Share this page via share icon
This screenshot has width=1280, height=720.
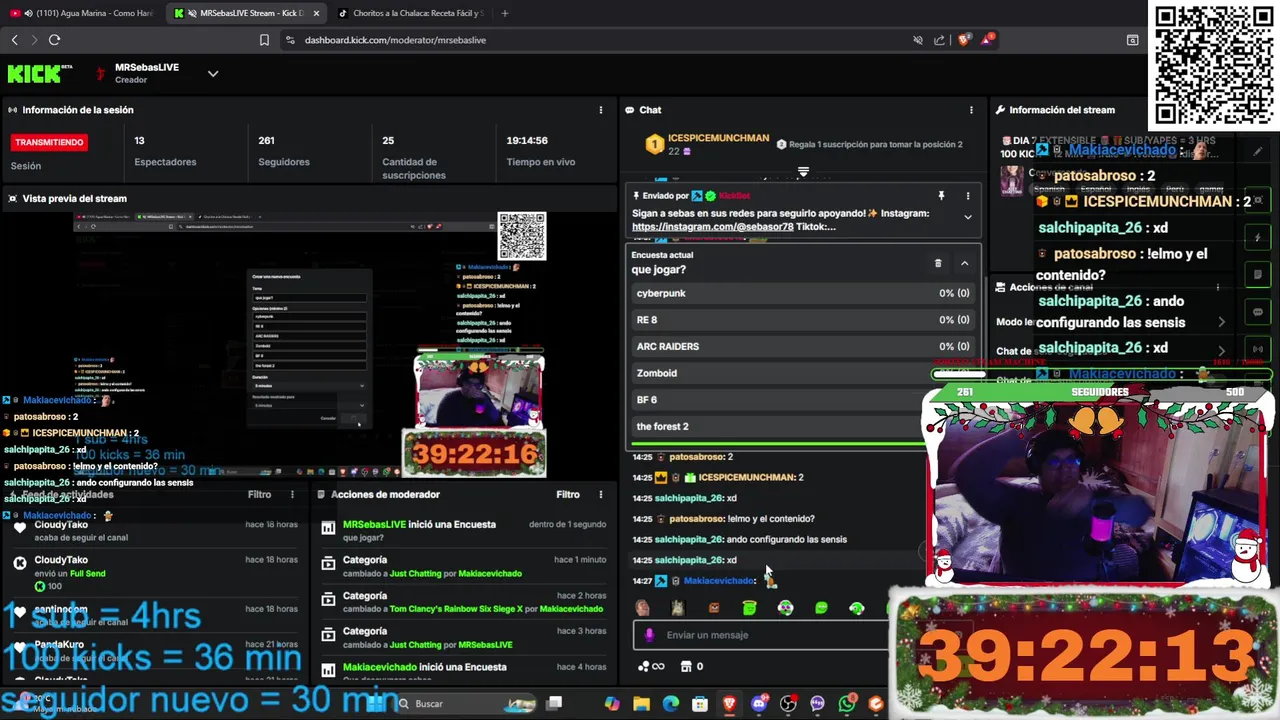click(939, 40)
